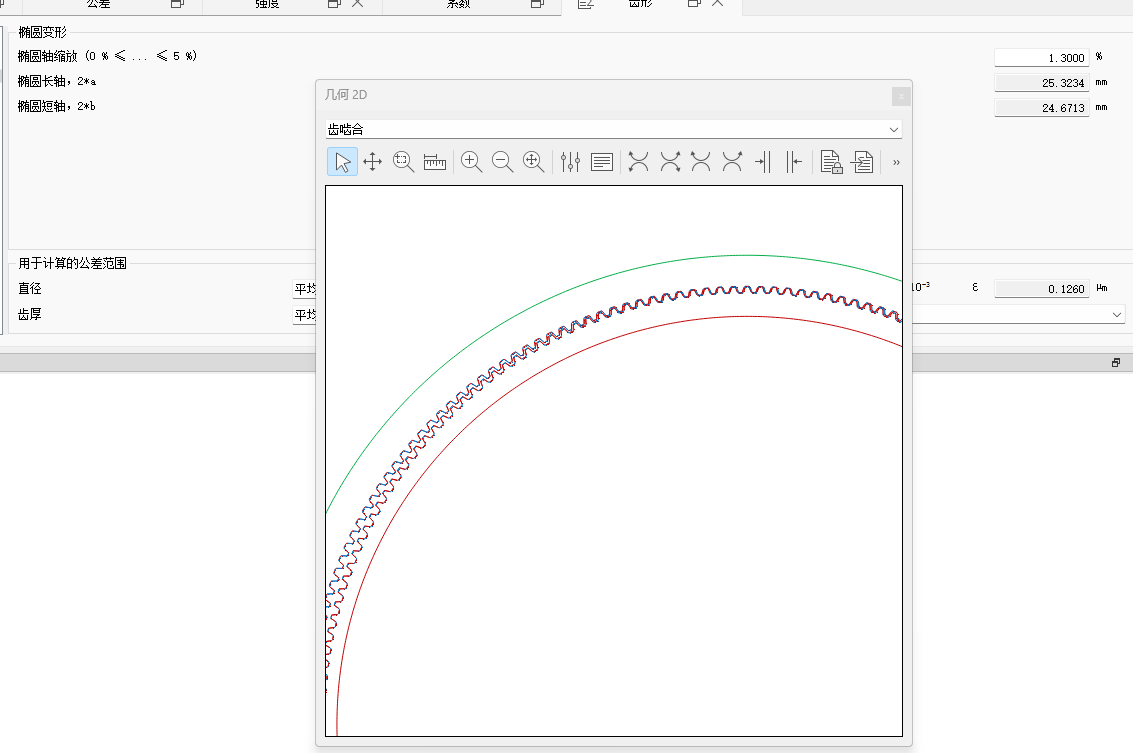1133x753 pixels.
Task: Close the 几何 2D window
Action: [900, 95]
